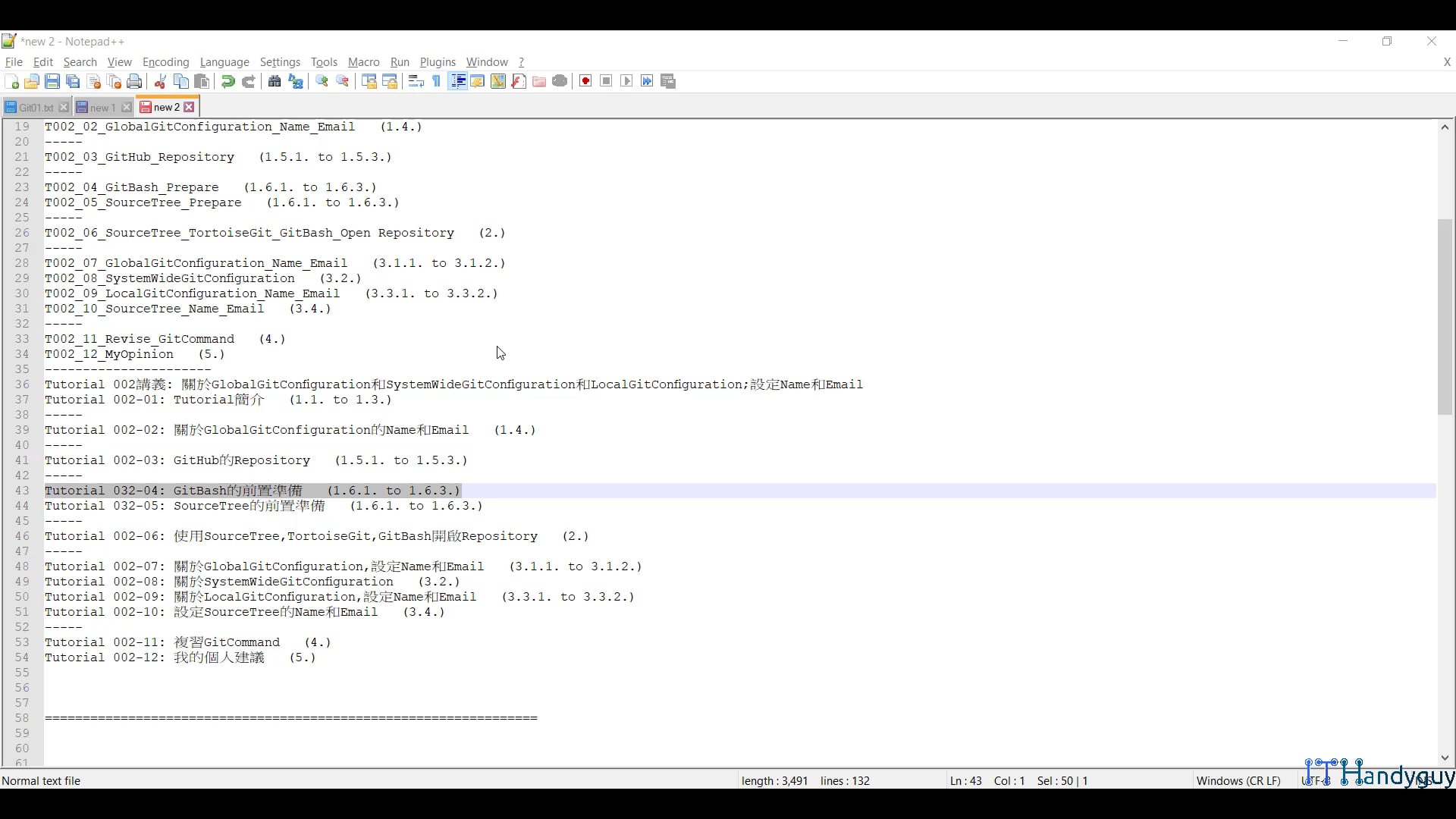Click the Ln : 43 status bar field
1456x819 pixels.
[965, 780]
